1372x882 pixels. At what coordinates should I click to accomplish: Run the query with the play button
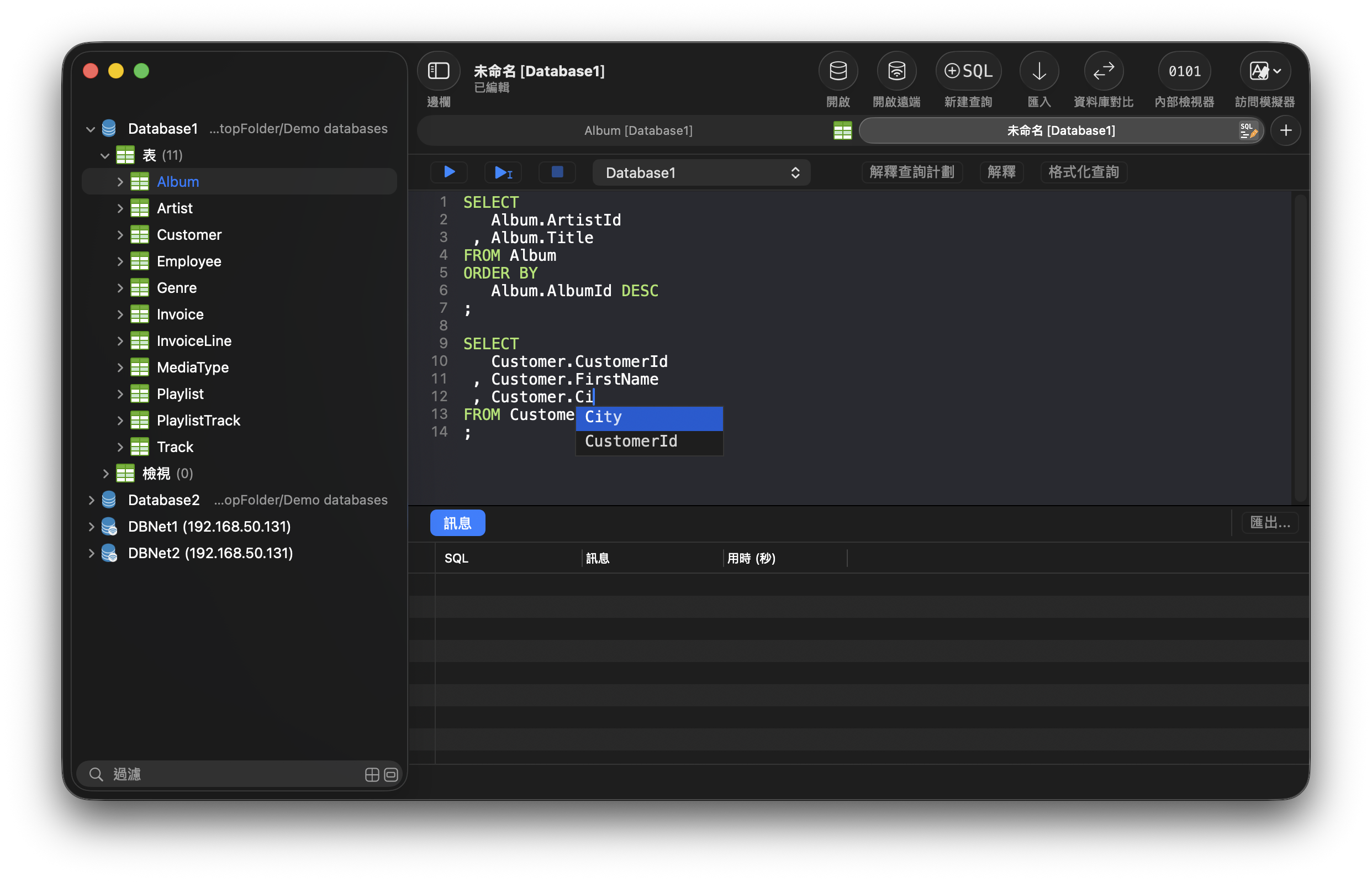[449, 172]
